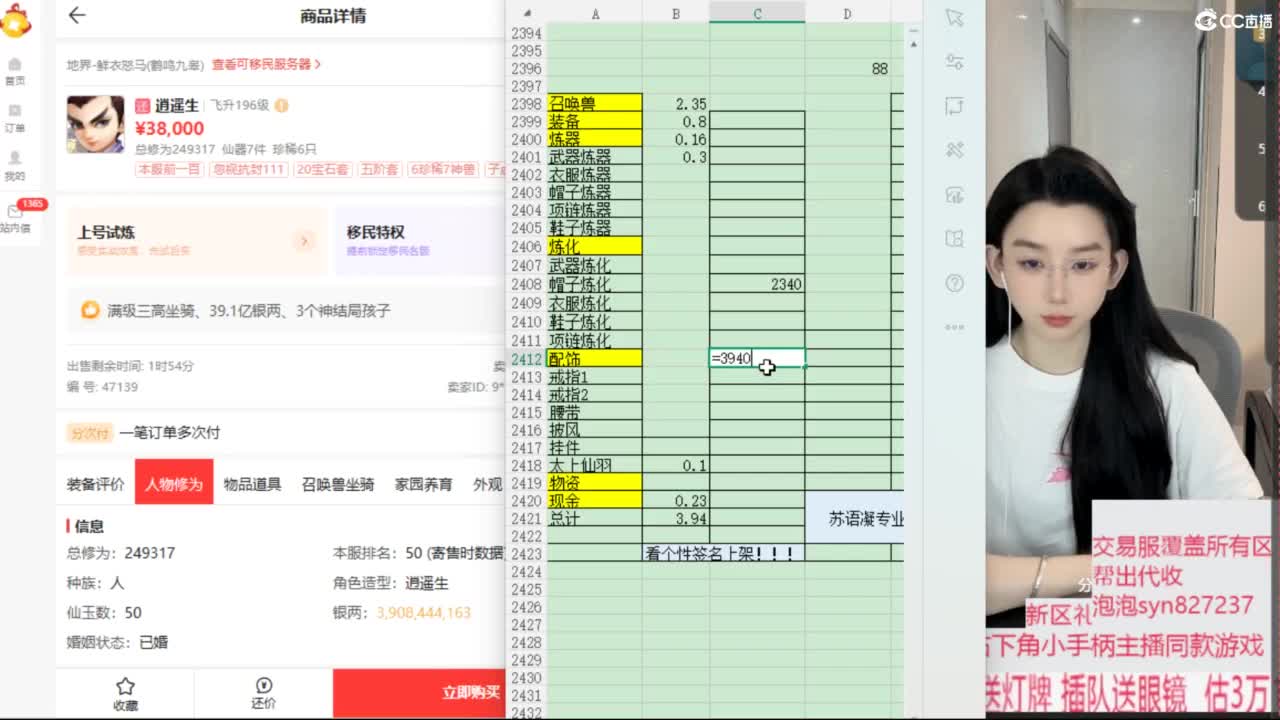The width and height of the screenshot is (1280, 720).
Task: Open the tools icon in spreadsheet sidebar
Action: 954,150
